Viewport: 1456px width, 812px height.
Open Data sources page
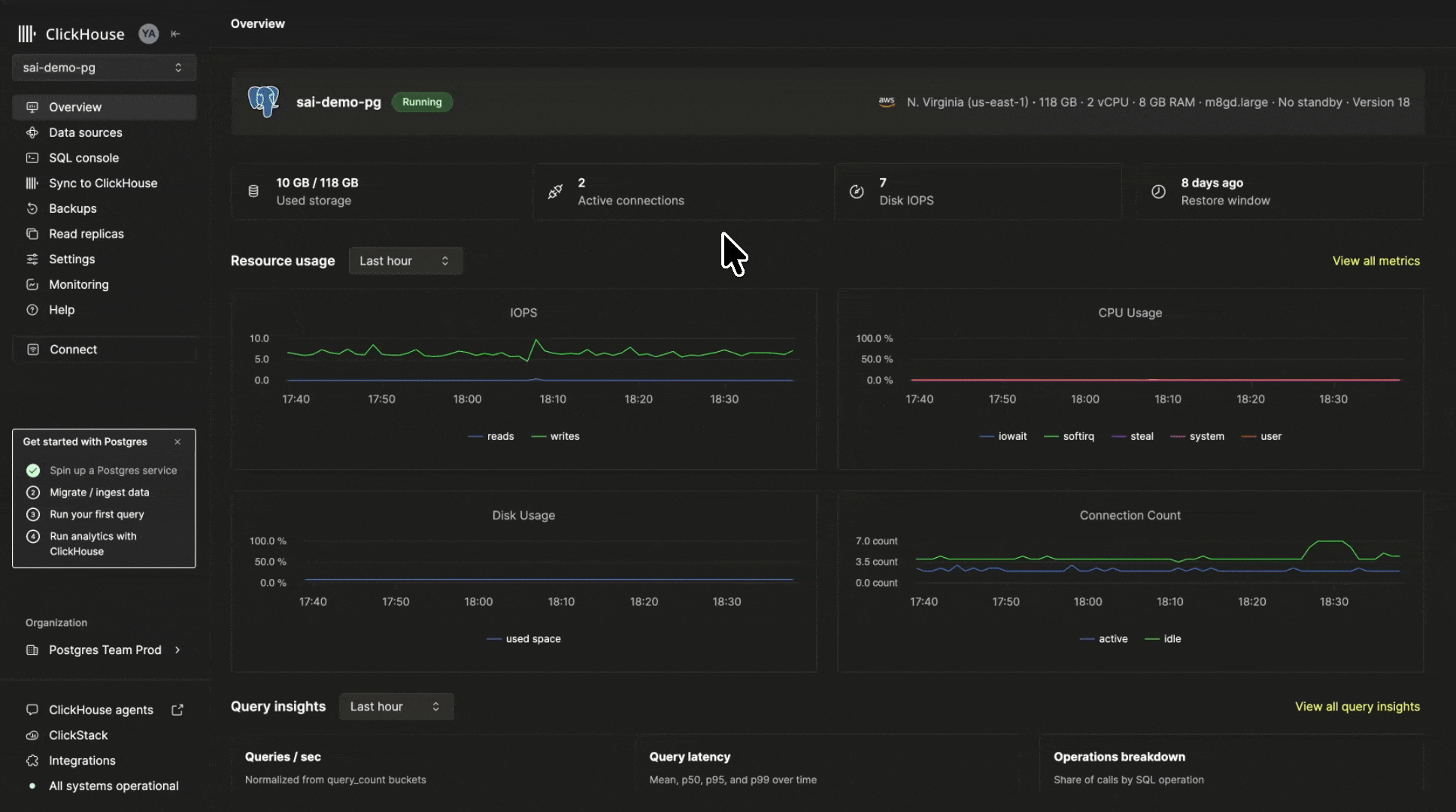coord(104,132)
